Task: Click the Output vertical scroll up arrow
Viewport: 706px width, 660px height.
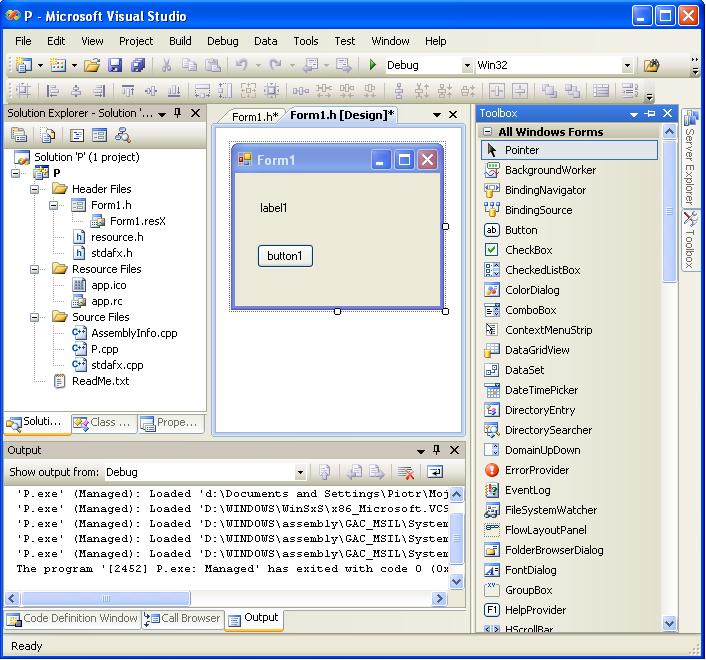Action: (x=457, y=494)
